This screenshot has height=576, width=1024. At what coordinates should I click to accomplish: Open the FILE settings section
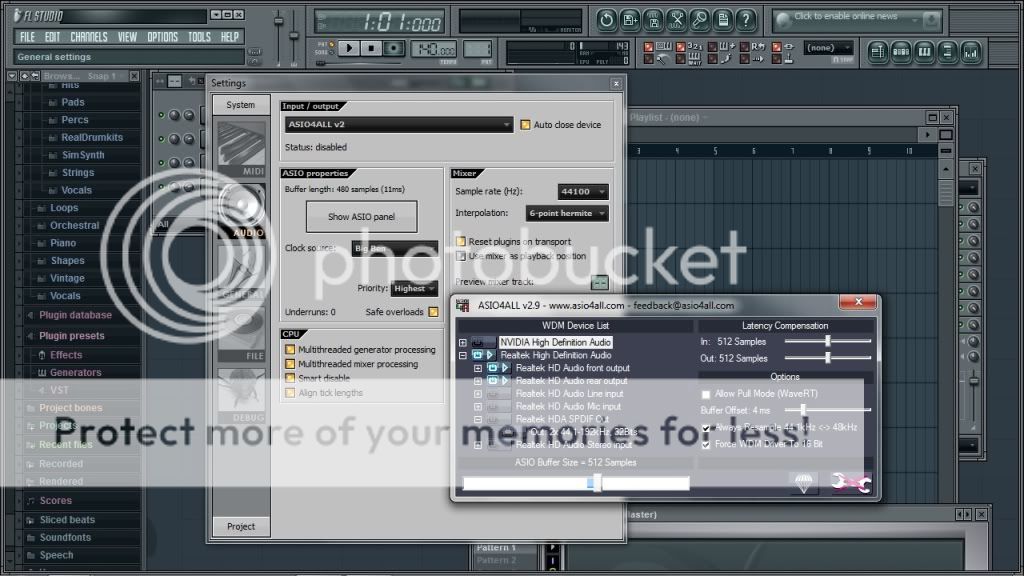click(x=242, y=334)
